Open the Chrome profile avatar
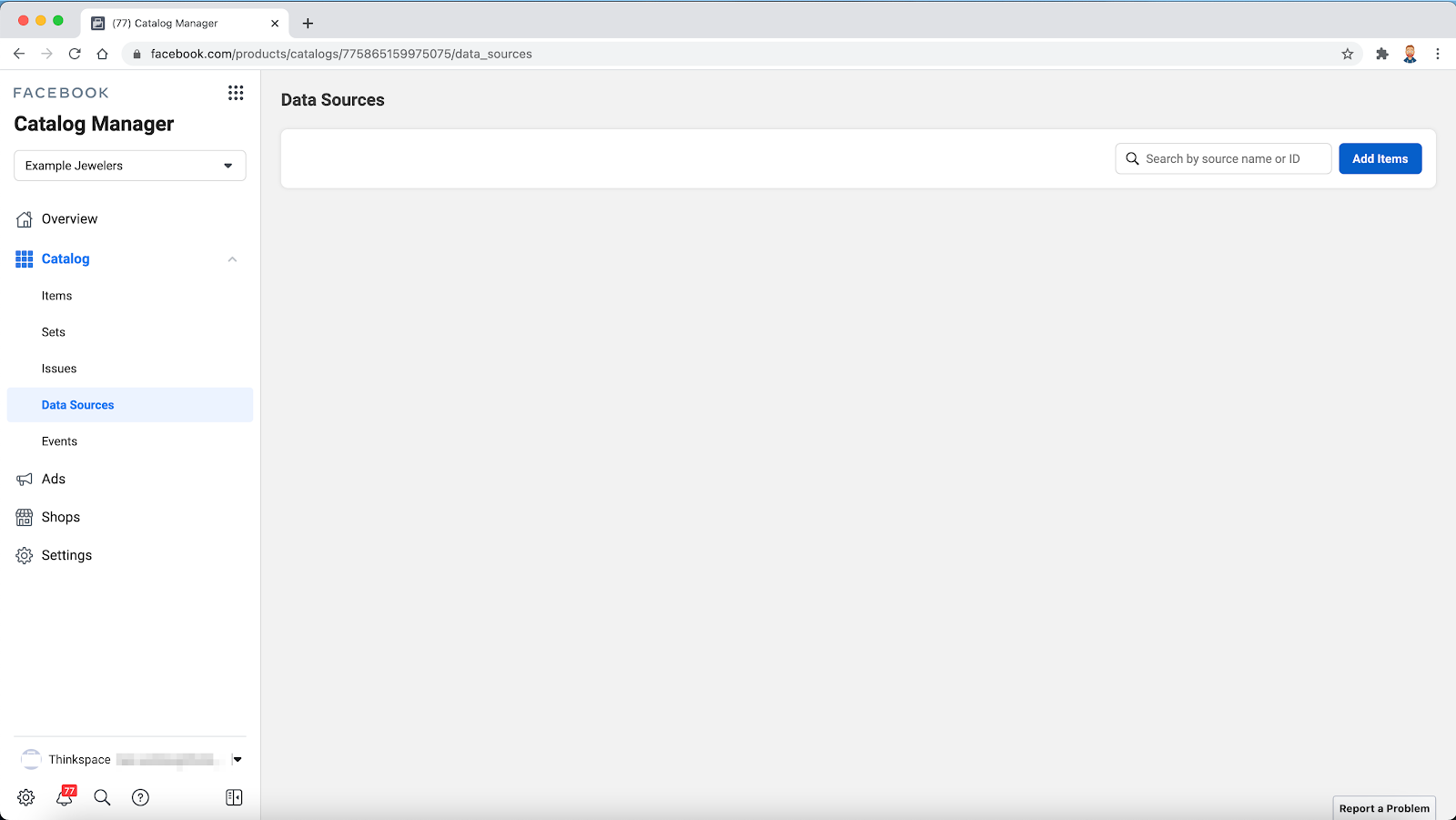The image size is (1456, 820). (1410, 54)
